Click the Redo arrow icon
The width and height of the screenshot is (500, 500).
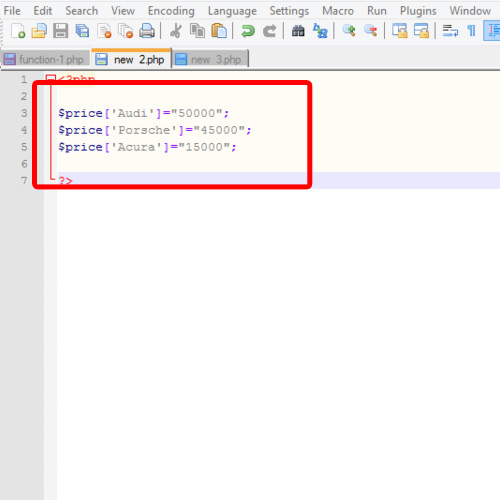pyautogui.click(x=269, y=31)
